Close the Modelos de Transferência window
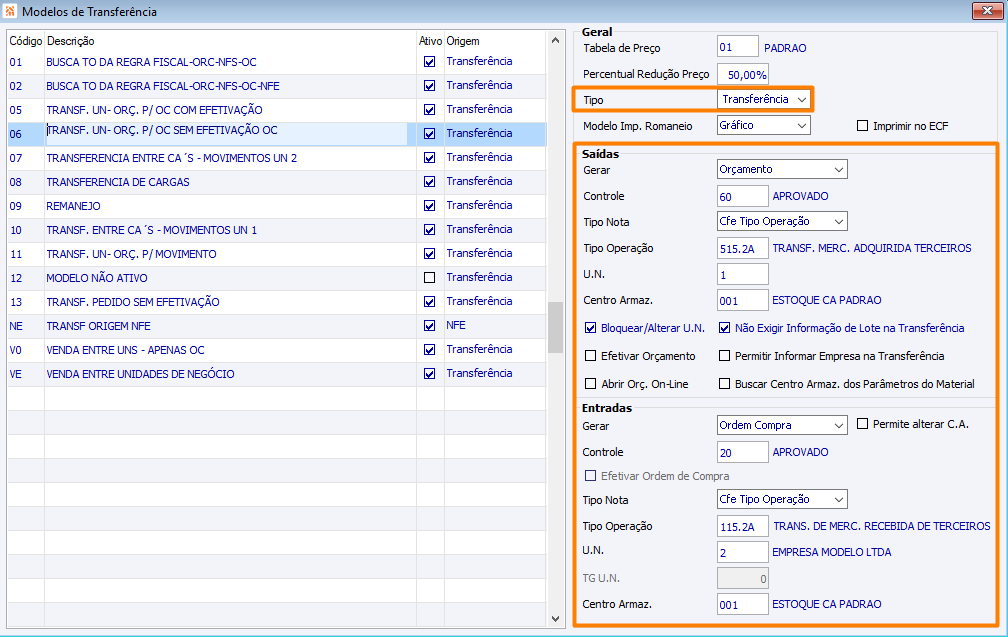This screenshot has height=637, width=1008. 987,10
